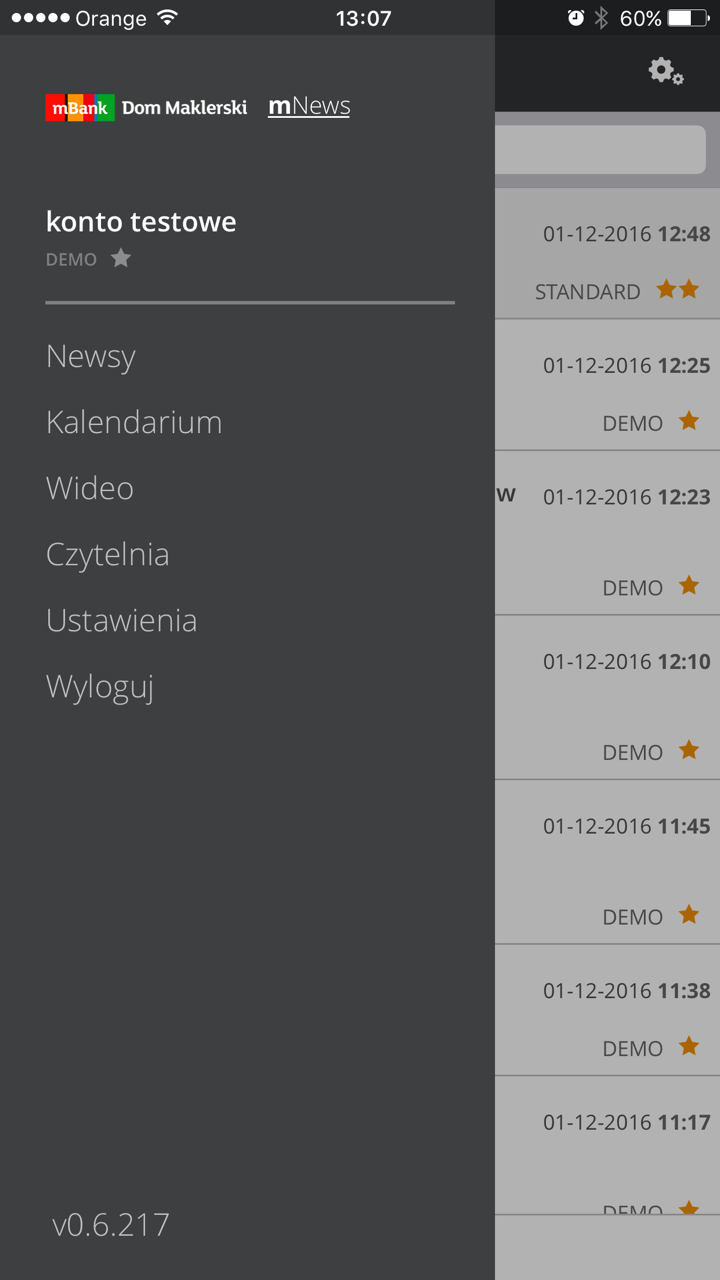Tap the search field at the top
Viewport: 720px width, 1280px height.
pyautogui.click(x=600, y=150)
